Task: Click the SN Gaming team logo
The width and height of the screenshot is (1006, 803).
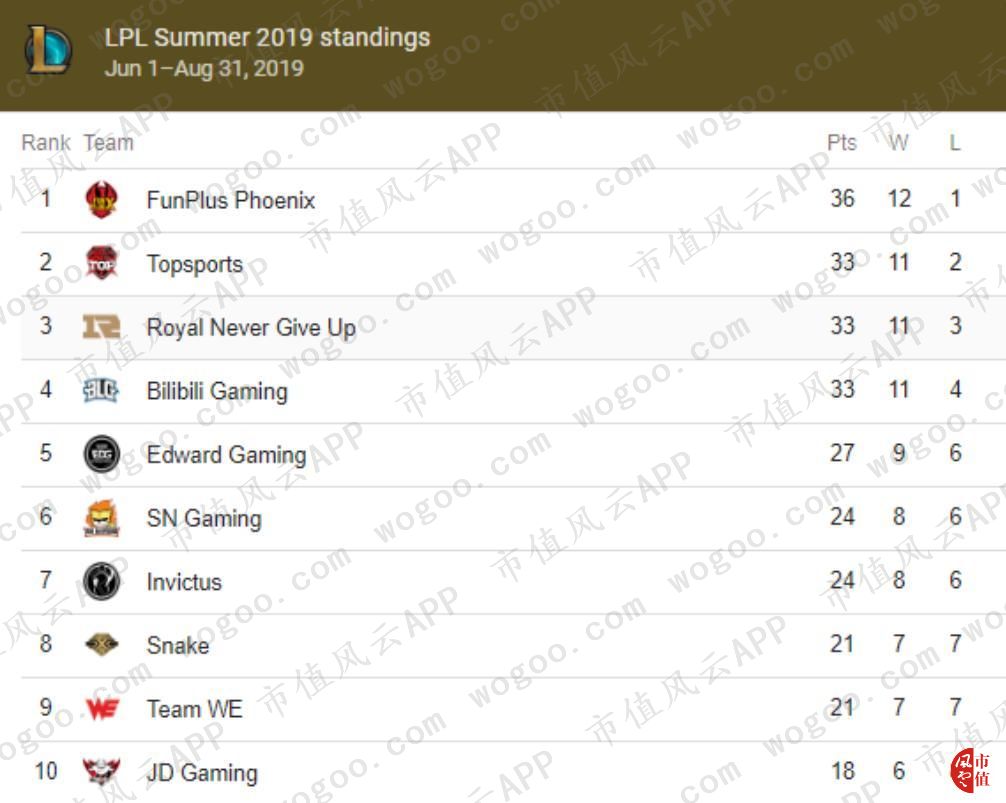Action: coord(101,518)
